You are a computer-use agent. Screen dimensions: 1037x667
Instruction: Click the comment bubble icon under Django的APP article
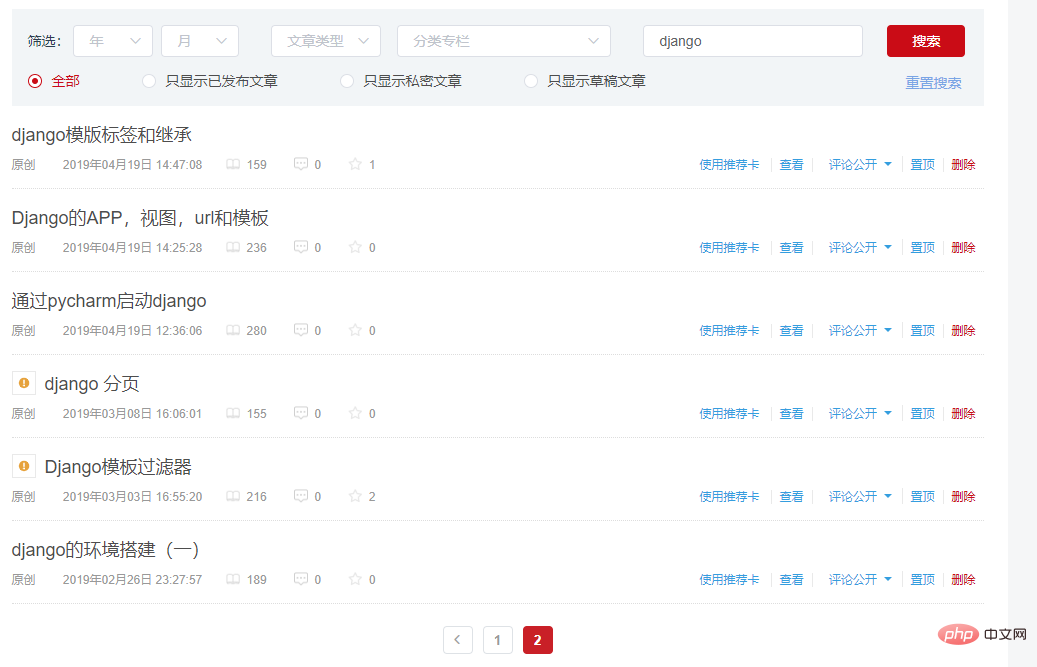(301, 247)
